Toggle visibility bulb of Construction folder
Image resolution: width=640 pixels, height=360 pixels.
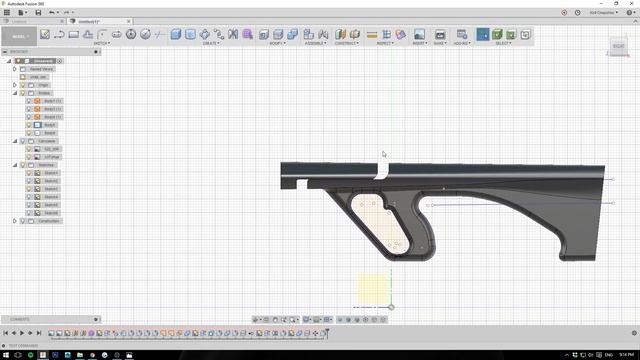point(23,221)
